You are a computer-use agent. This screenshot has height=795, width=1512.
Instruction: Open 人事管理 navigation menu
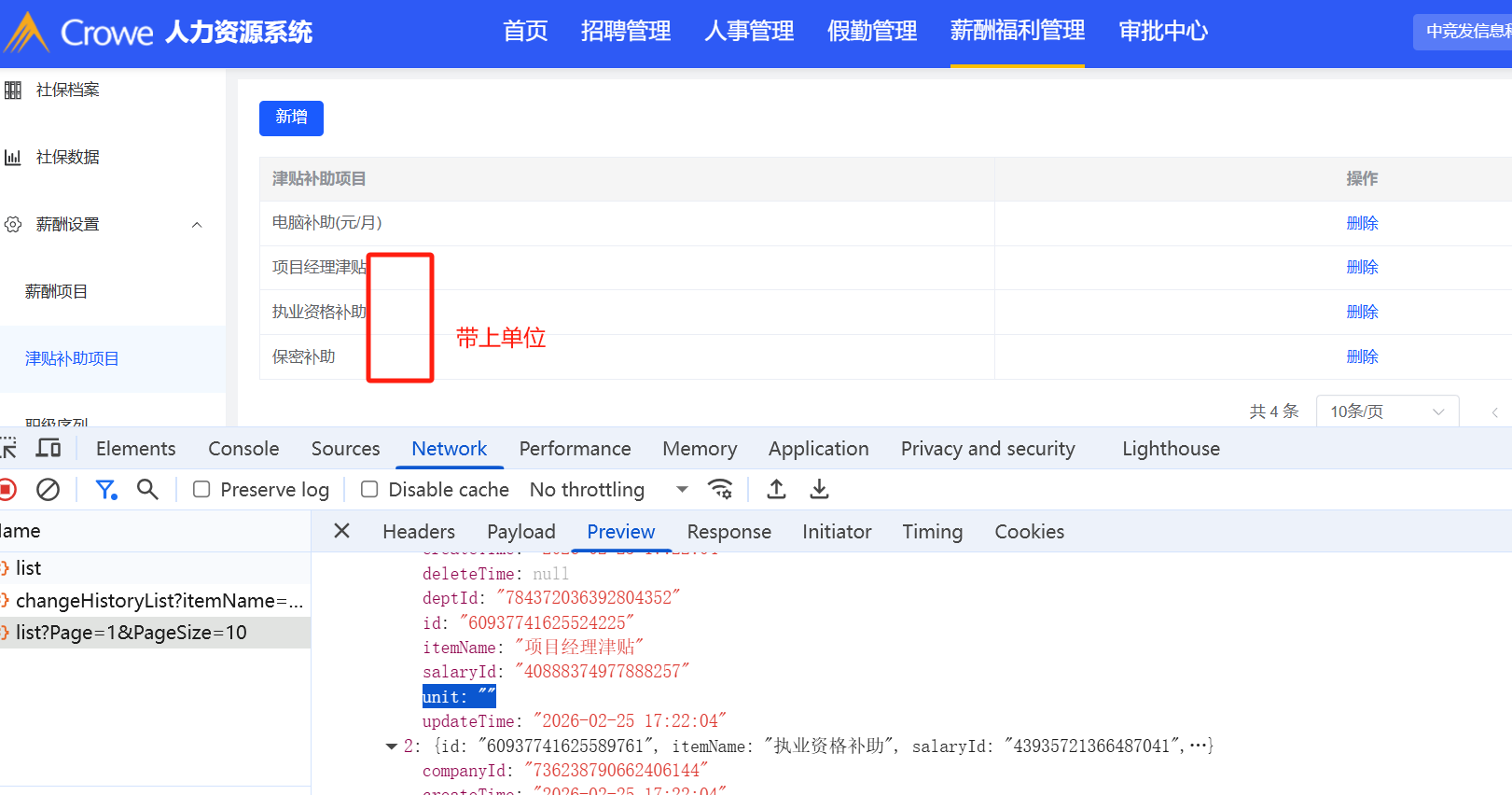pyautogui.click(x=749, y=32)
